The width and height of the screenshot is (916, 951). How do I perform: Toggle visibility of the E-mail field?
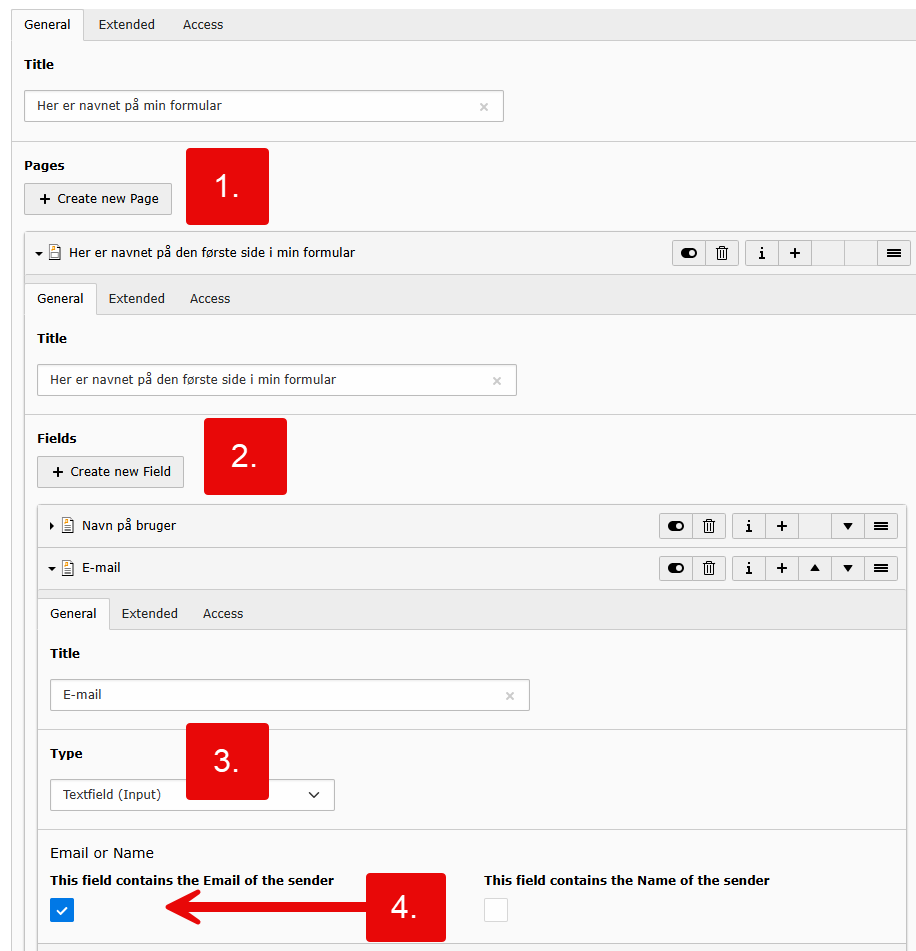pos(676,568)
